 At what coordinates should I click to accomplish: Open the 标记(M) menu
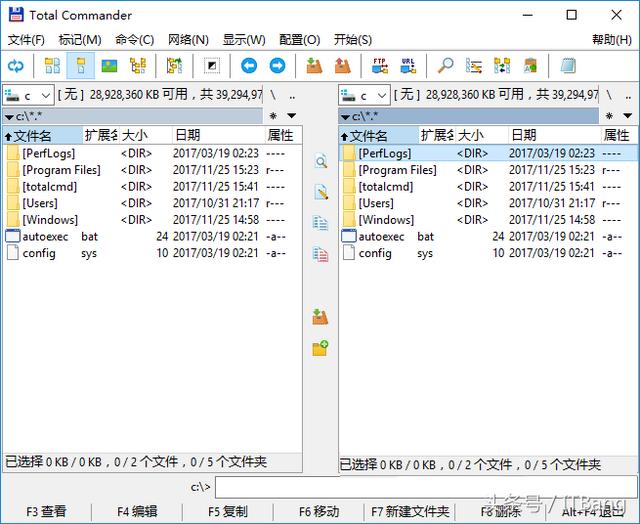click(x=80, y=40)
